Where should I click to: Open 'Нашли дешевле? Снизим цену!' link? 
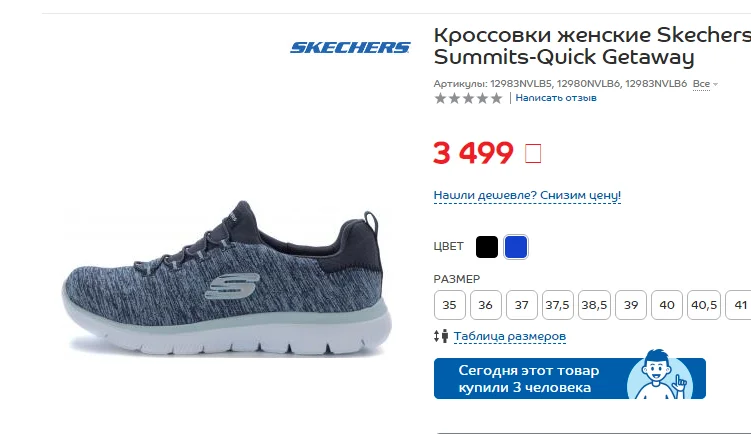coord(527,195)
